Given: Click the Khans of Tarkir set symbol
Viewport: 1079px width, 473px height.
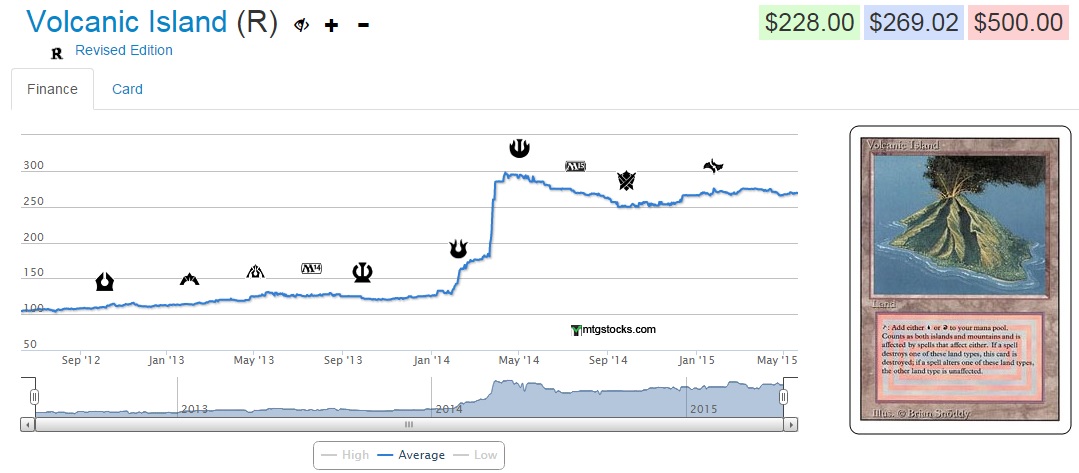Looking at the screenshot, I should pyautogui.click(x=626, y=181).
